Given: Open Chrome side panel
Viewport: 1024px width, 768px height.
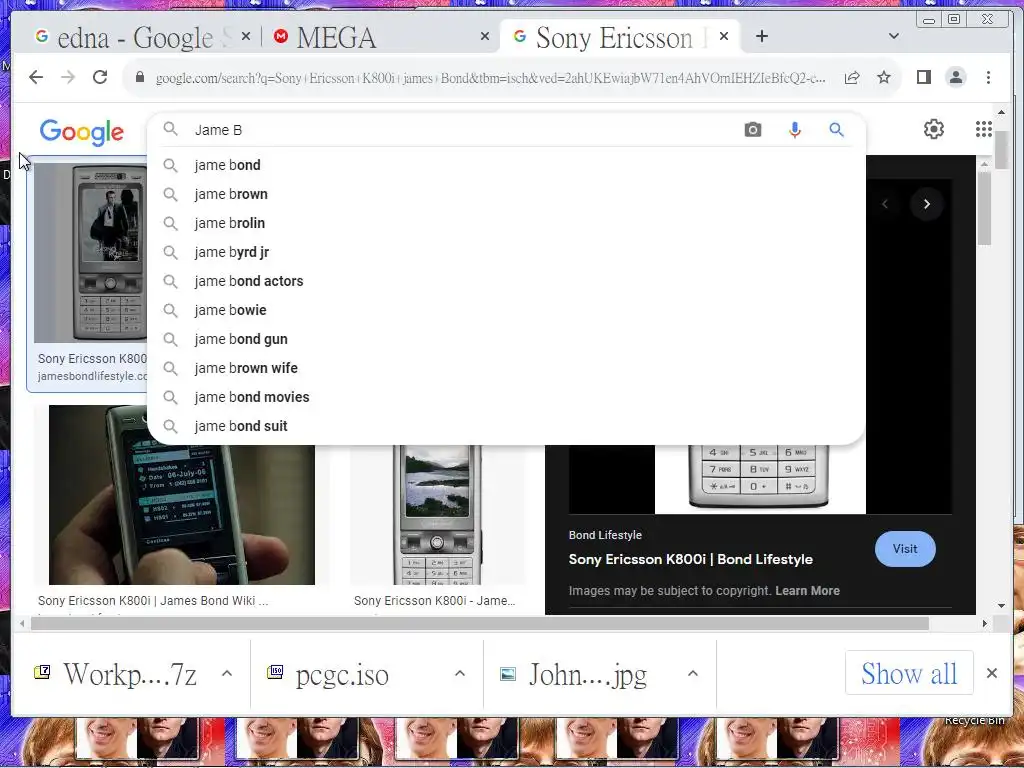Looking at the screenshot, I should coord(923,78).
